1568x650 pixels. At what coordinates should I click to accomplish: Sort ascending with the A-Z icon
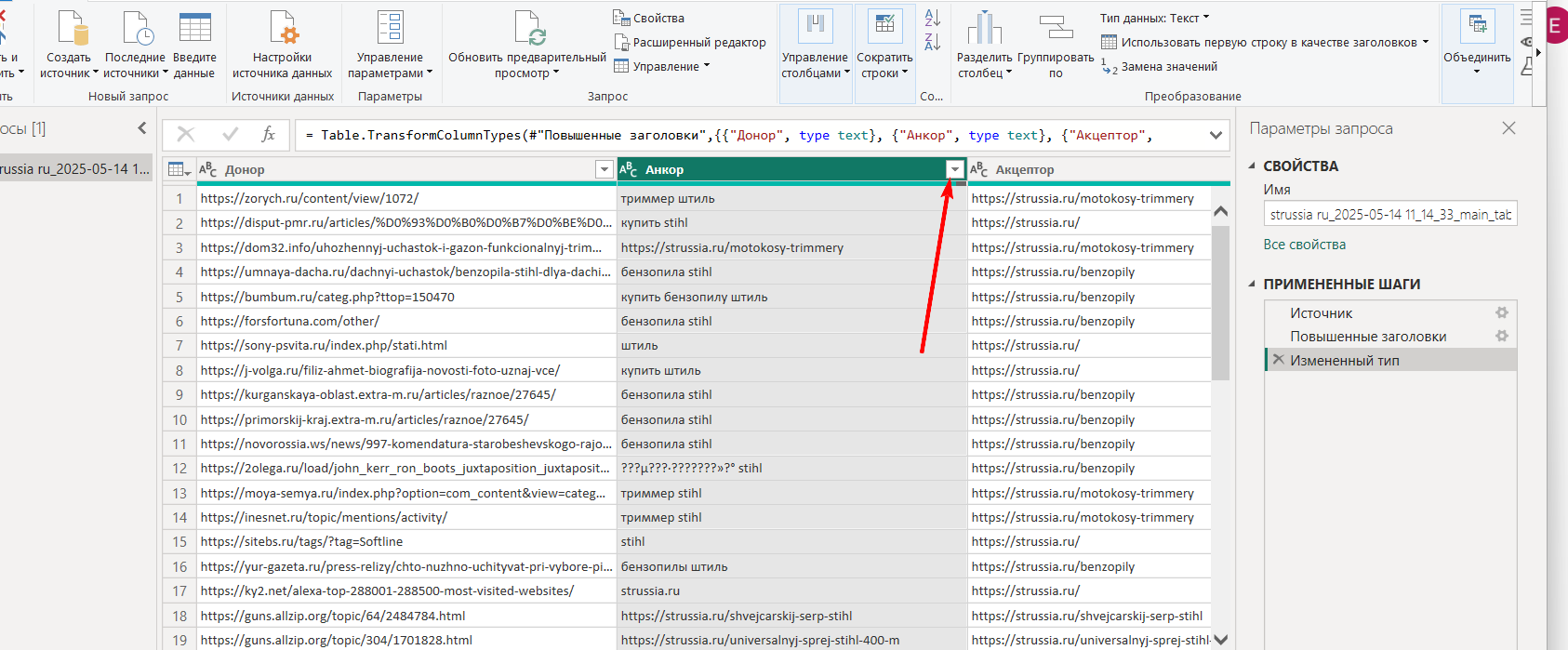click(932, 18)
